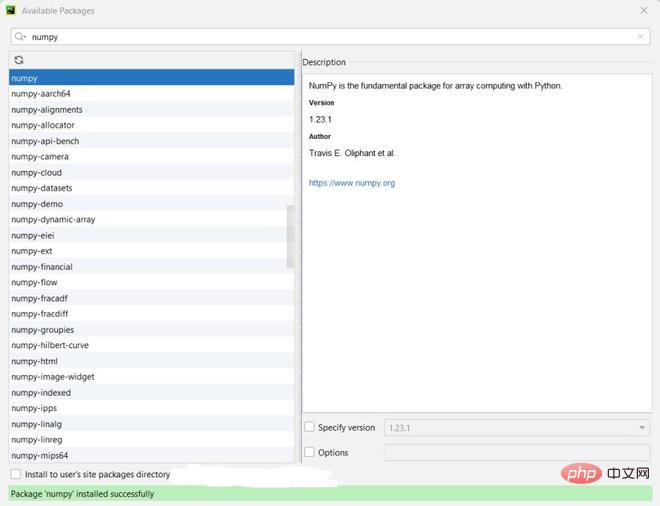Select numpy-mips64 in the list
660x506 pixels.
tap(152, 455)
